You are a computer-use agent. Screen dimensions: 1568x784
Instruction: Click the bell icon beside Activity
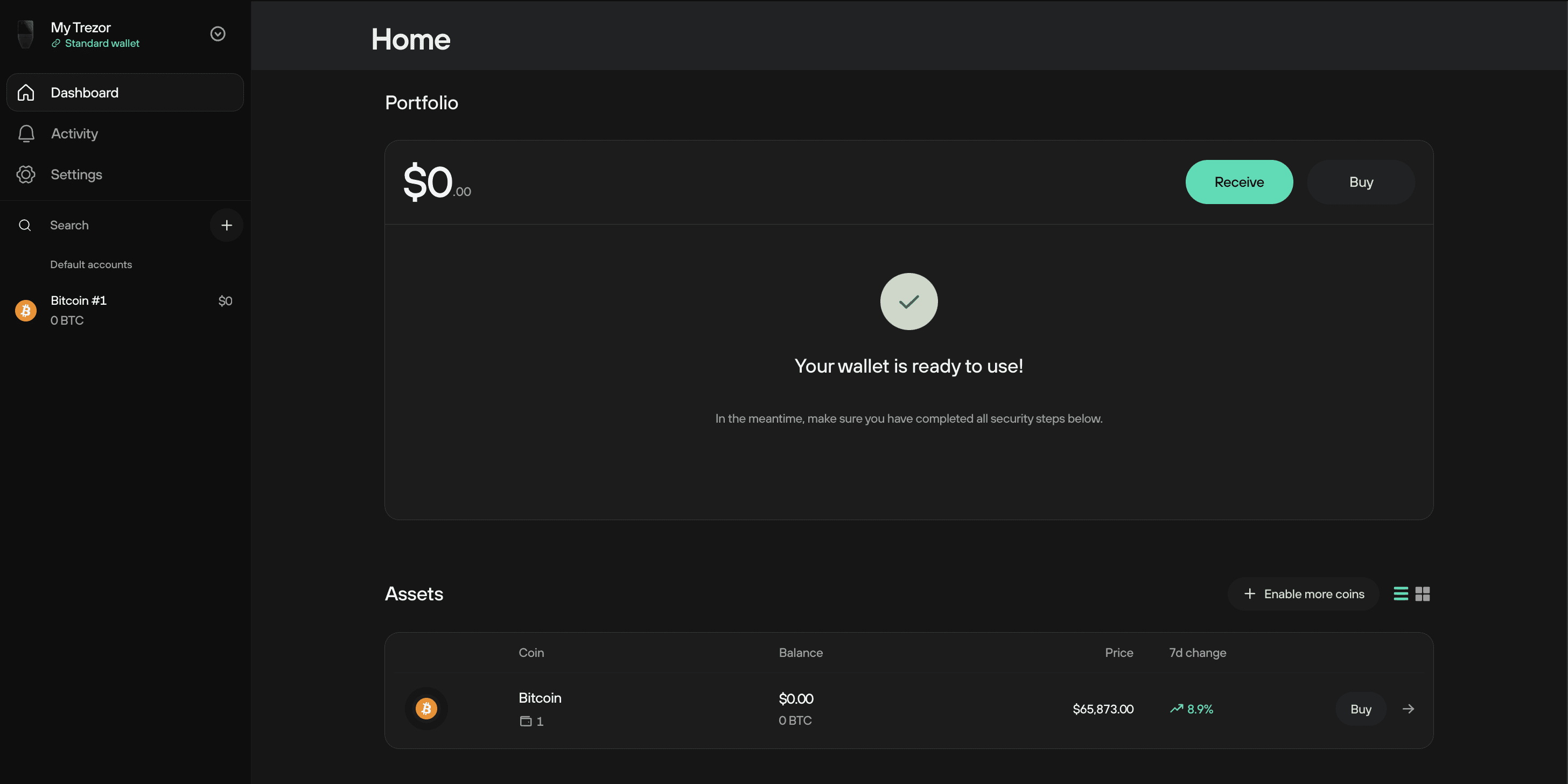point(26,134)
